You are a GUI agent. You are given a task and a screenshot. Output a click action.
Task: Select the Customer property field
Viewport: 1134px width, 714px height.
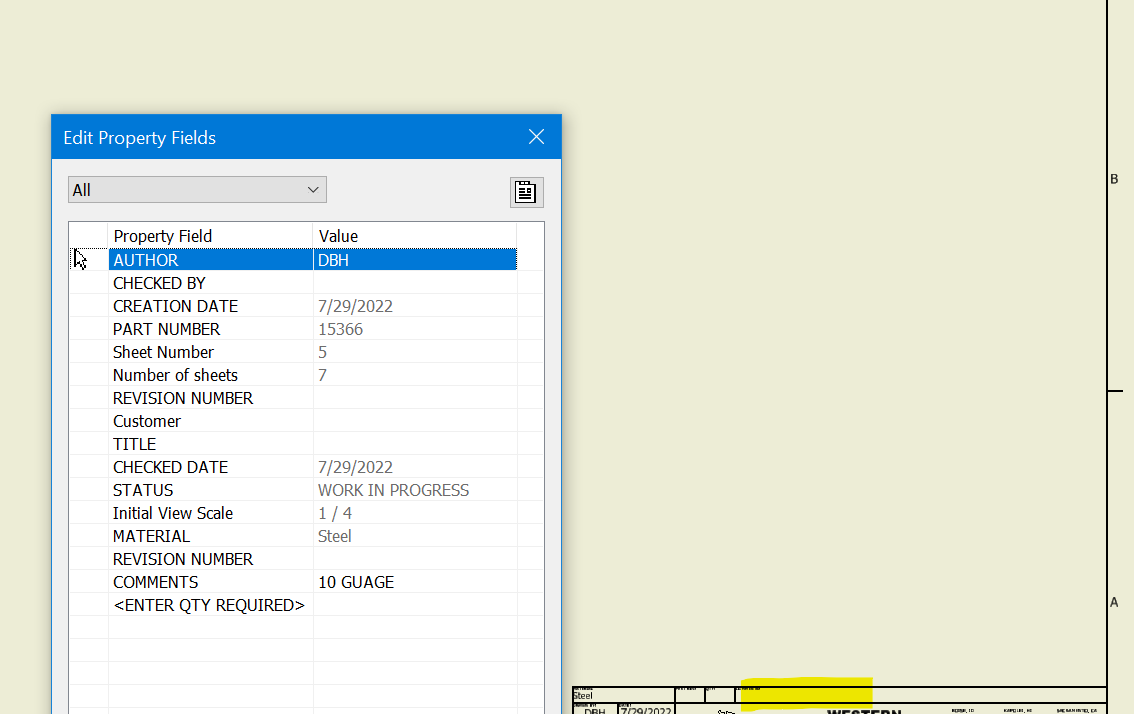tap(210, 421)
